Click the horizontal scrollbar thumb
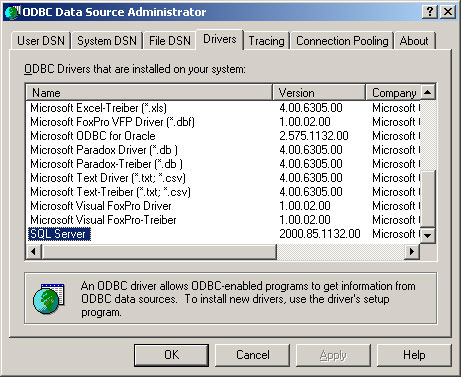This screenshot has height=377, width=461. point(159,251)
